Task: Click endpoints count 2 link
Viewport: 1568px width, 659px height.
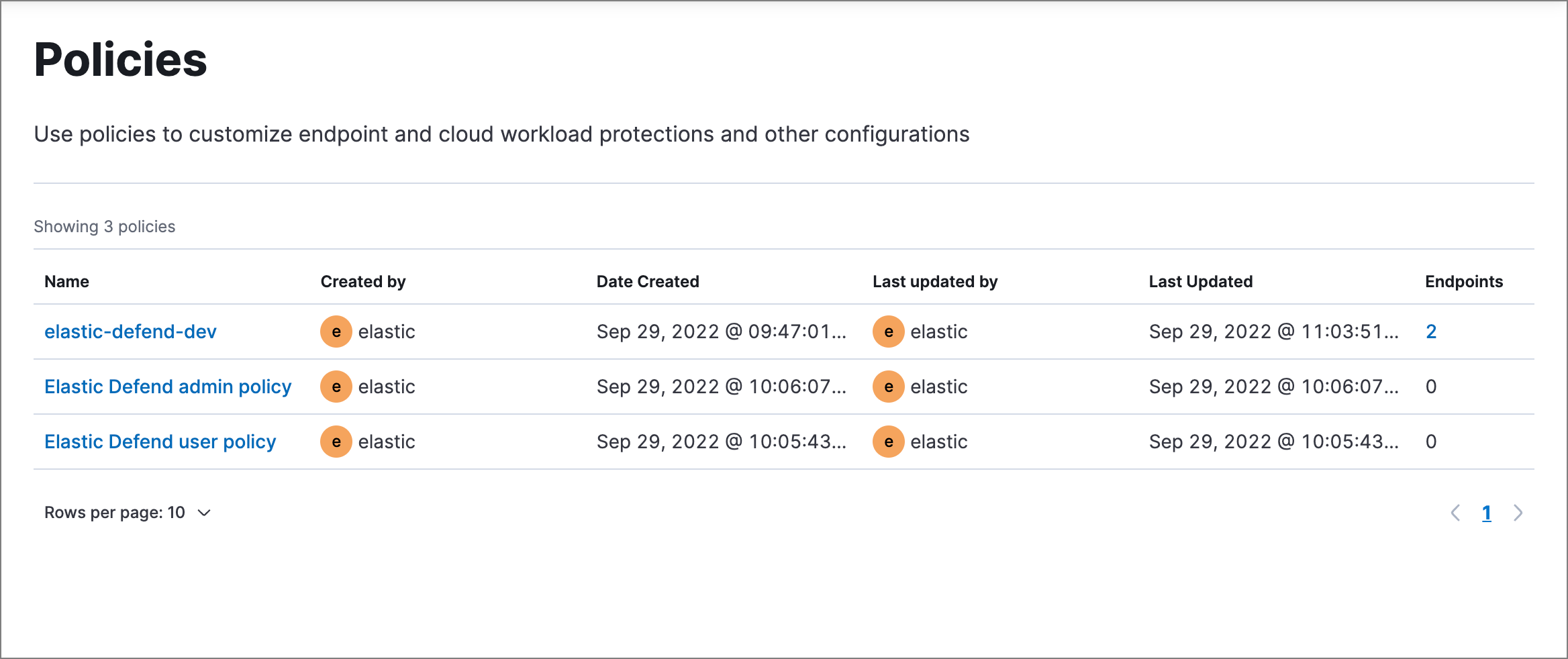Action: point(1430,332)
